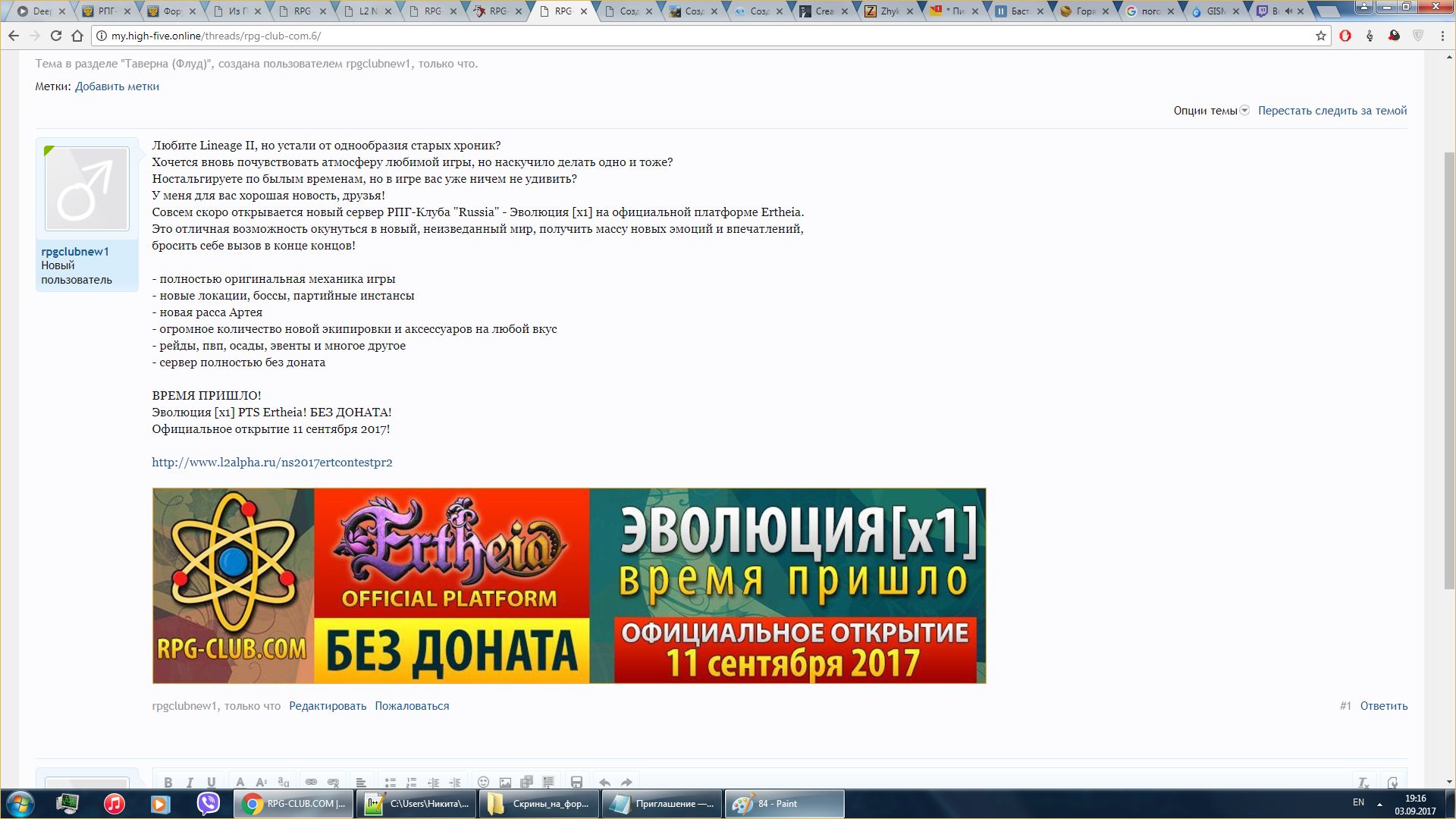Bookmark this page with the star
This screenshot has height=819, width=1456.
tap(1320, 36)
